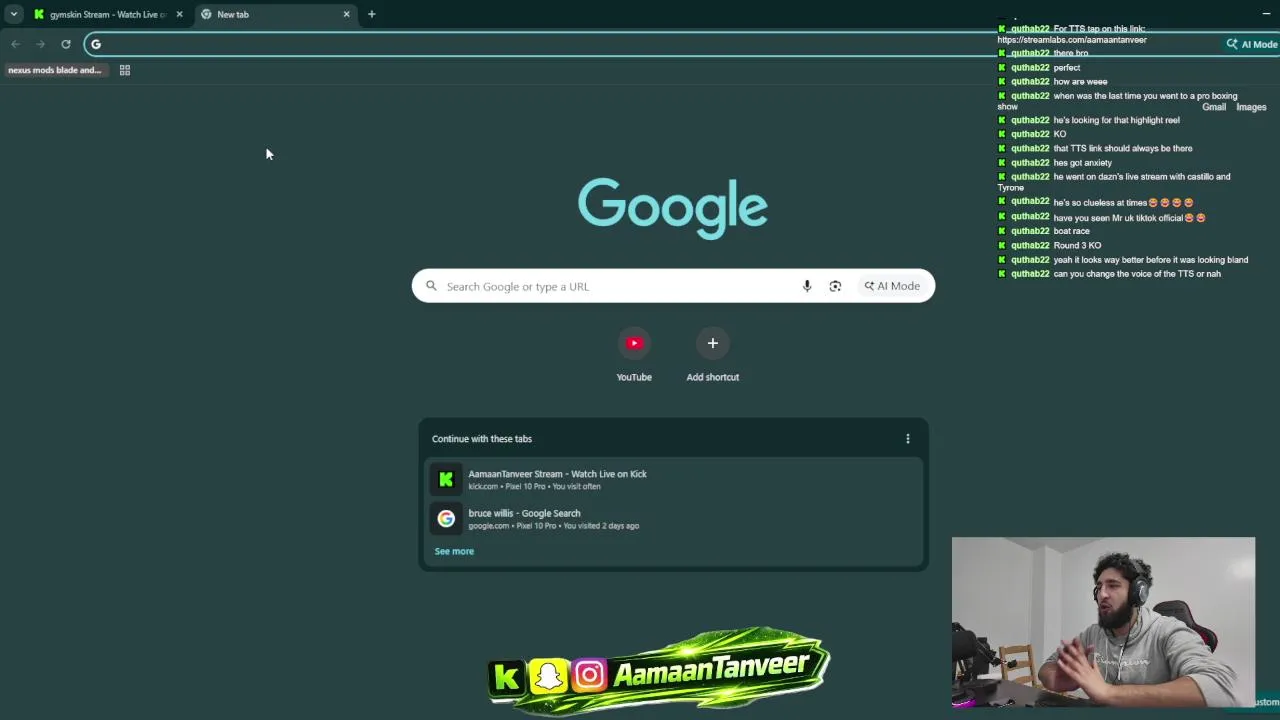Image resolution: width=1280 pixels, height=720 pixels.
Task: Reload the page
Action: pyautogui.click(x=66, y=44)
